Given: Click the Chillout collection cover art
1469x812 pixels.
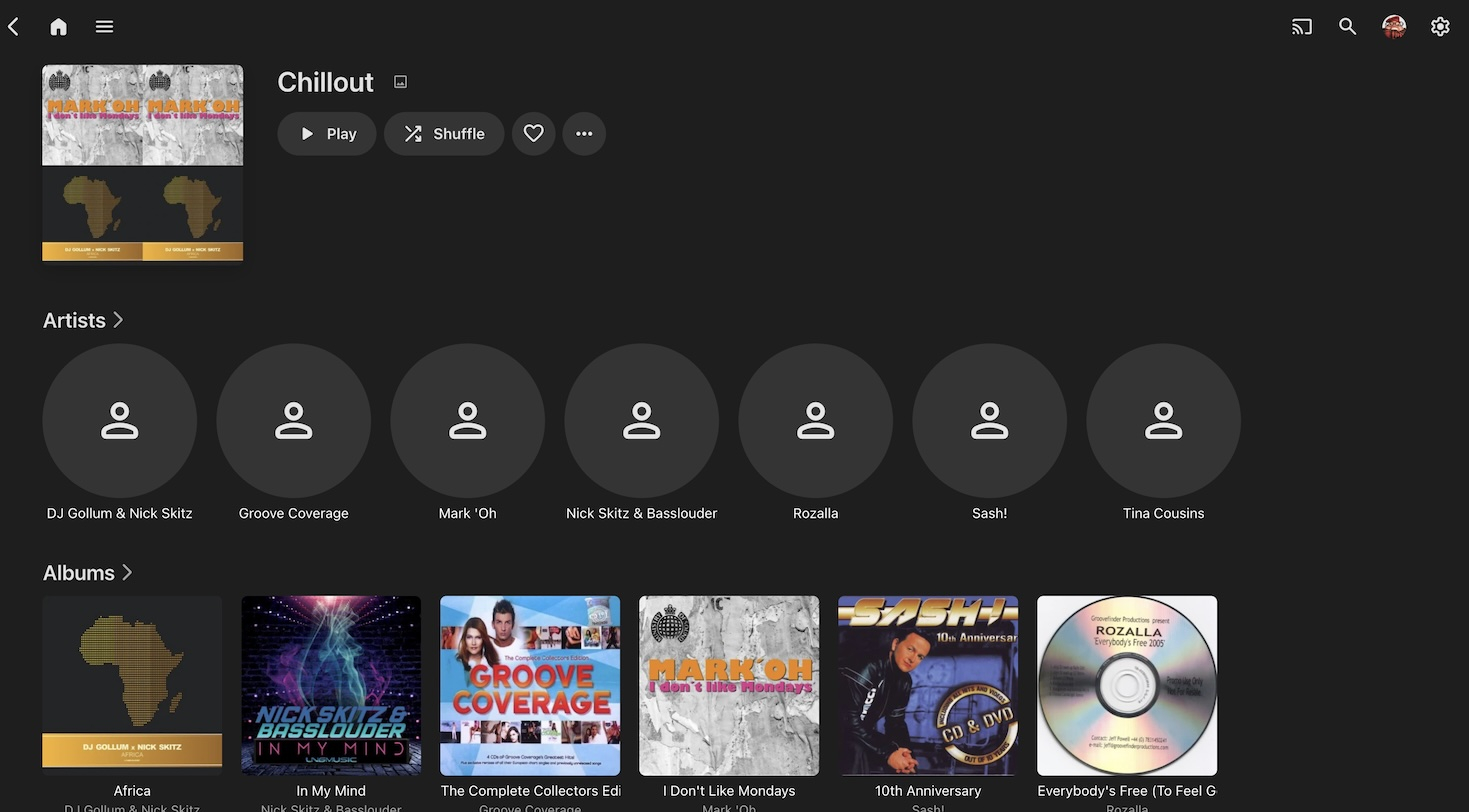Looking at the screenshot, I should pyautogui.click(x=142, y=163).
